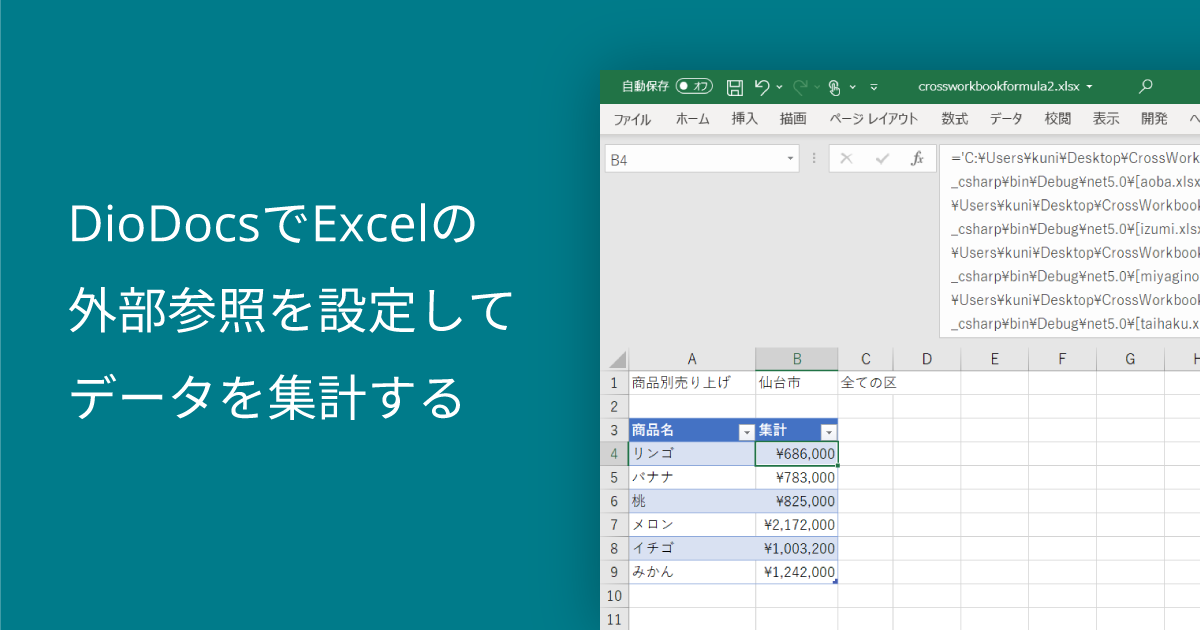Click the Undo icon
The height and width of the screenshot is (630, 1200).
point(762,85)
